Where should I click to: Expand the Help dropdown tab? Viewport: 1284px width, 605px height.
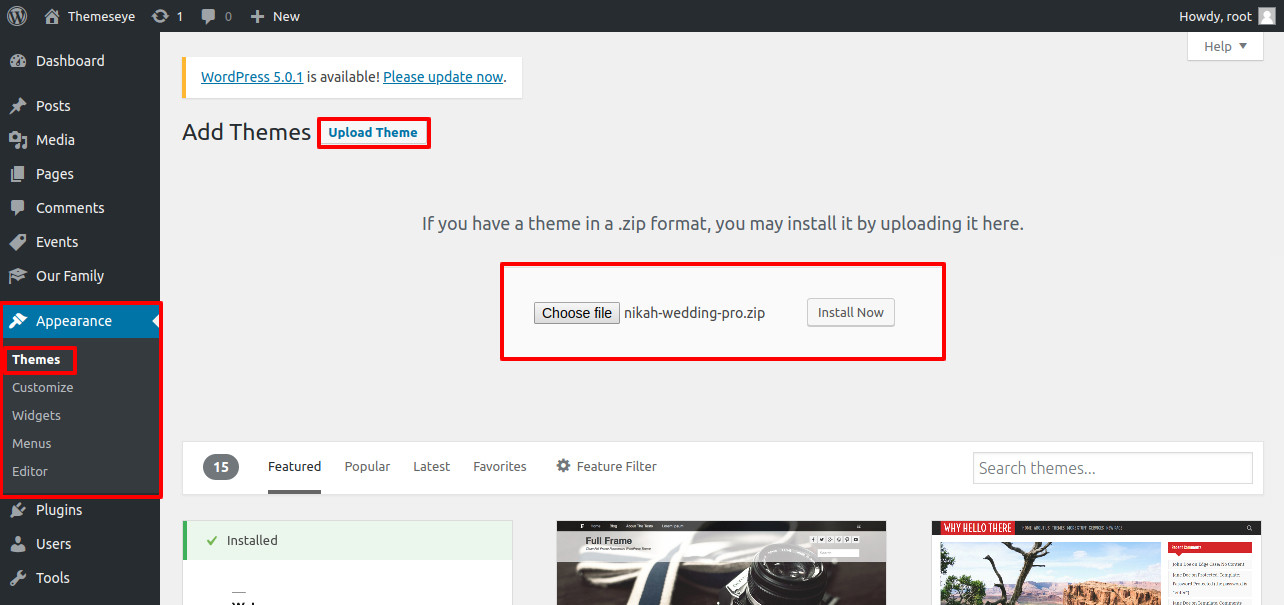(1225, 46)
